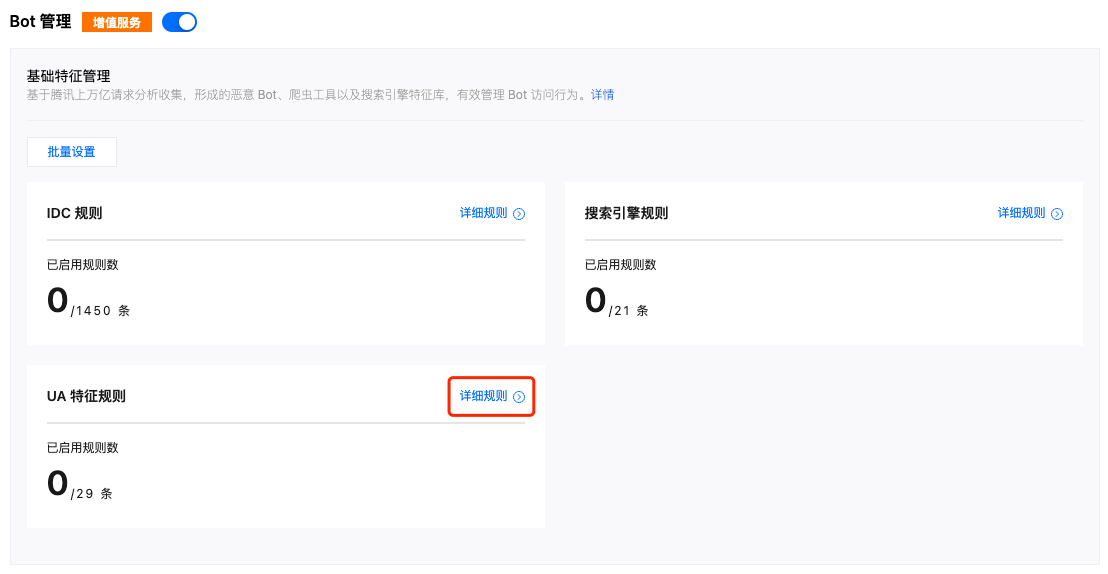
Task: Open 详细规则 for IDC 规则
Action: pos(483,213)
